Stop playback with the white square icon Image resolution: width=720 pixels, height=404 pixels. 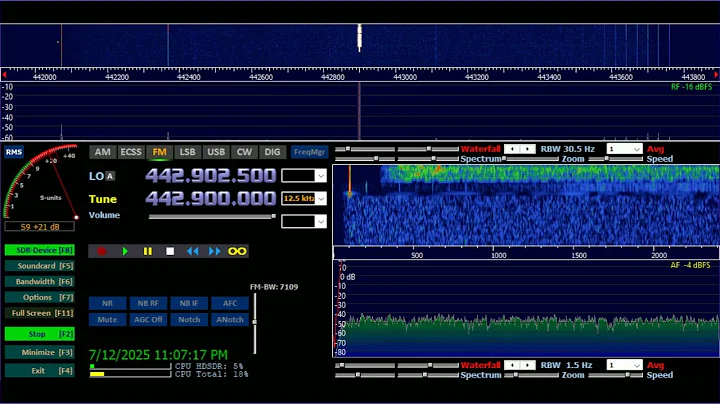coord(170,251)
